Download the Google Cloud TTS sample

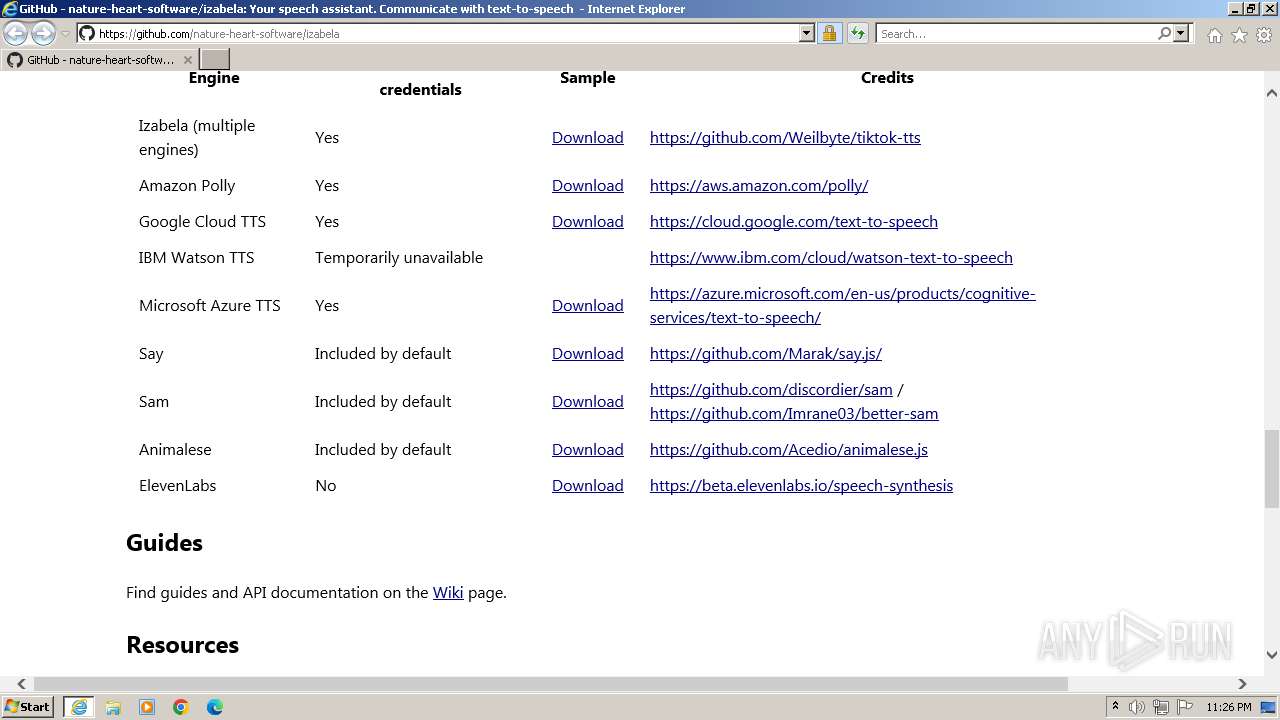[x=588, y=221]
